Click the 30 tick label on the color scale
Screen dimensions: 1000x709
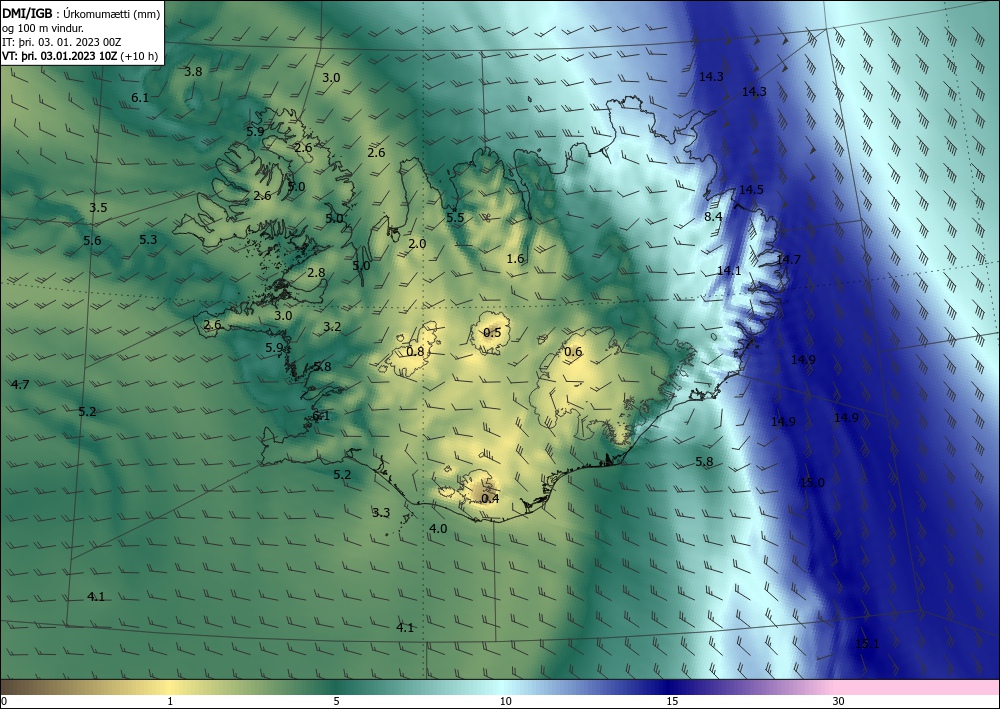pyautogui.click(x=839, y=701)
